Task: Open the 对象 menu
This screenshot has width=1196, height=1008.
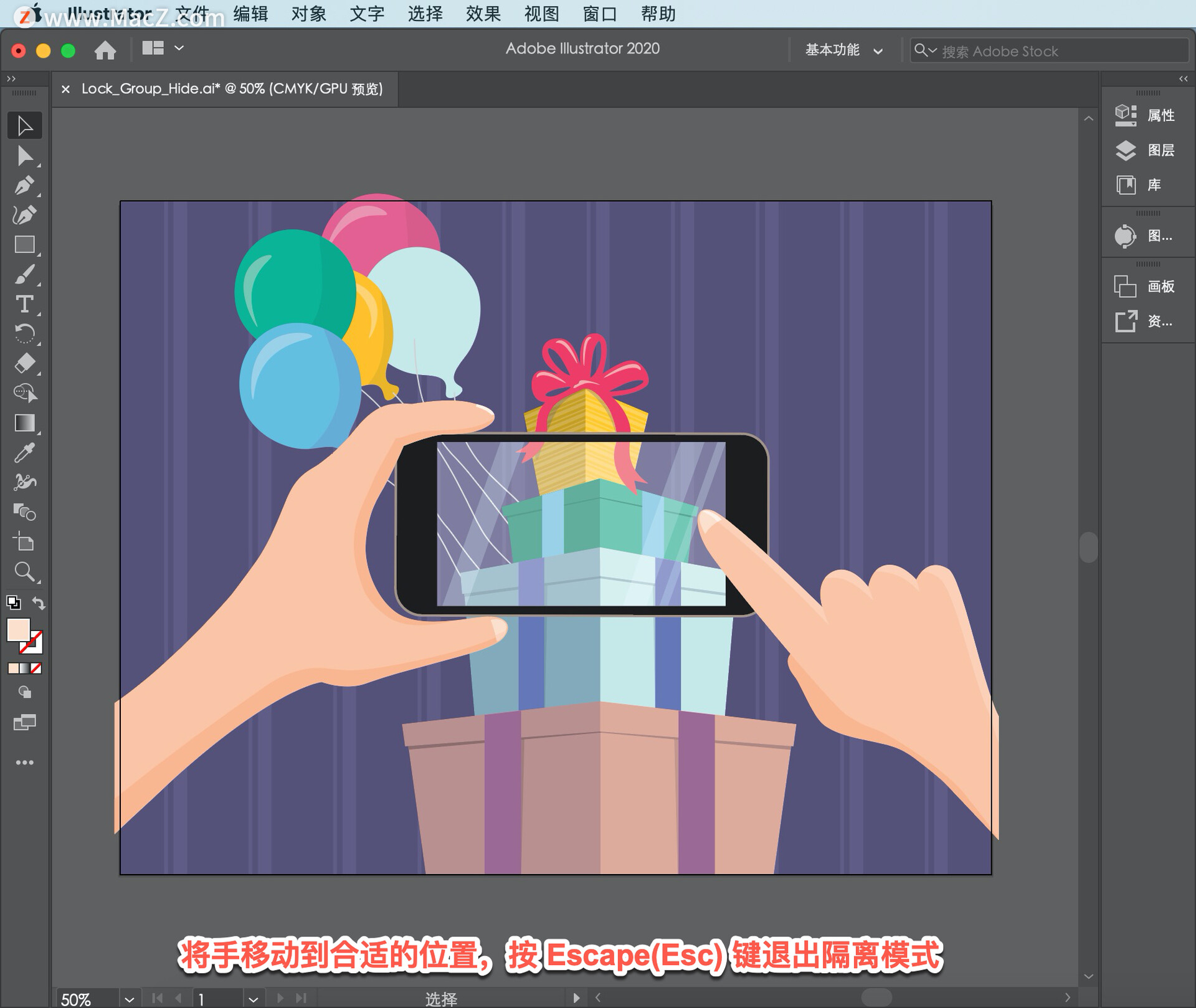Action: 308,14
